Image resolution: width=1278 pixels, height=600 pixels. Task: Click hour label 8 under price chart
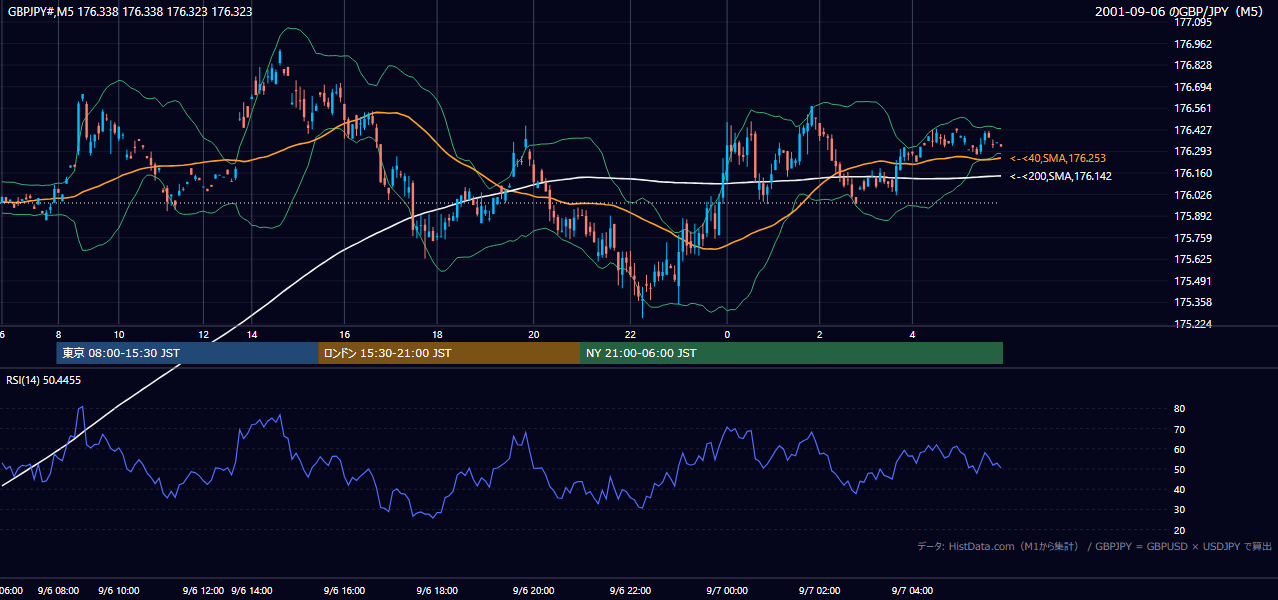[58, 334]
